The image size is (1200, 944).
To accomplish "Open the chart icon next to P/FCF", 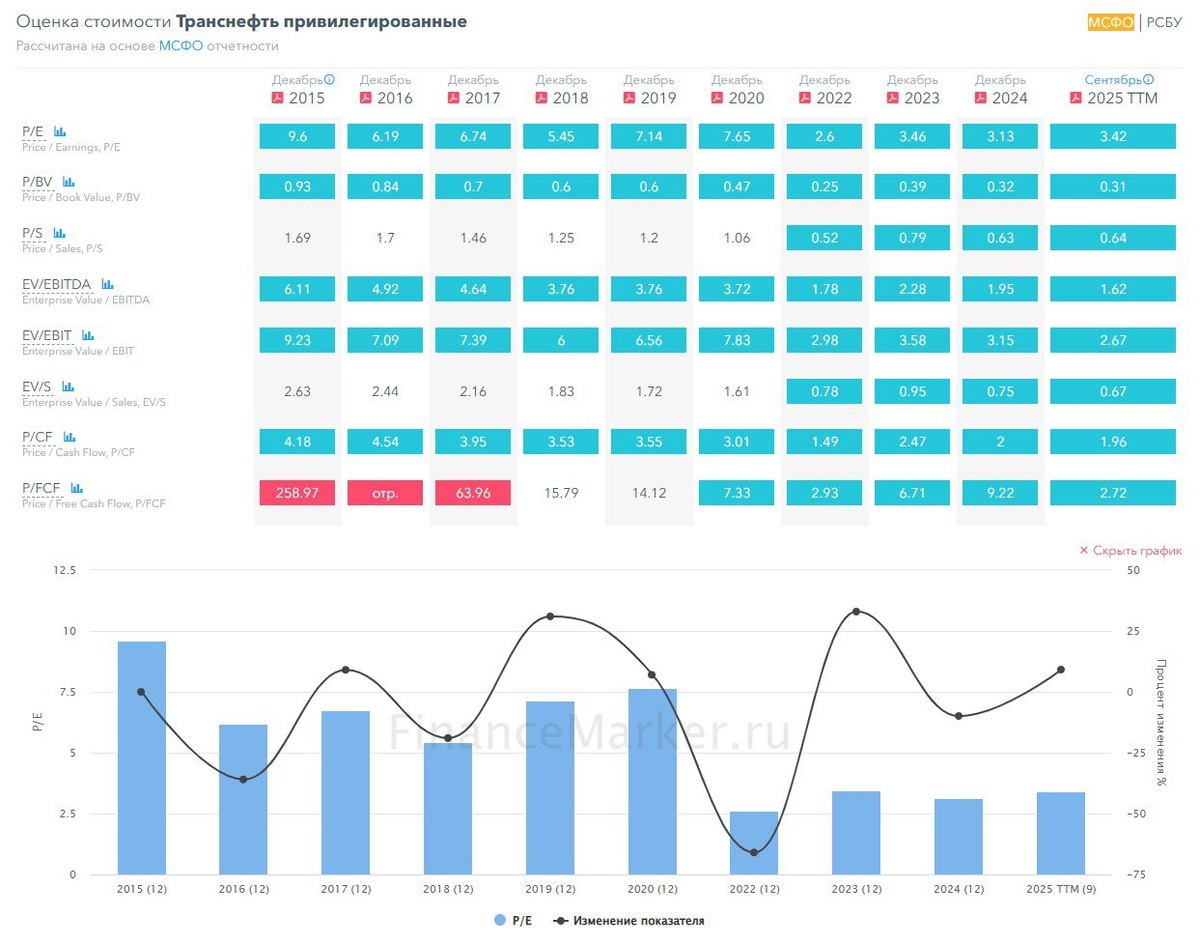I will [77, 488].
